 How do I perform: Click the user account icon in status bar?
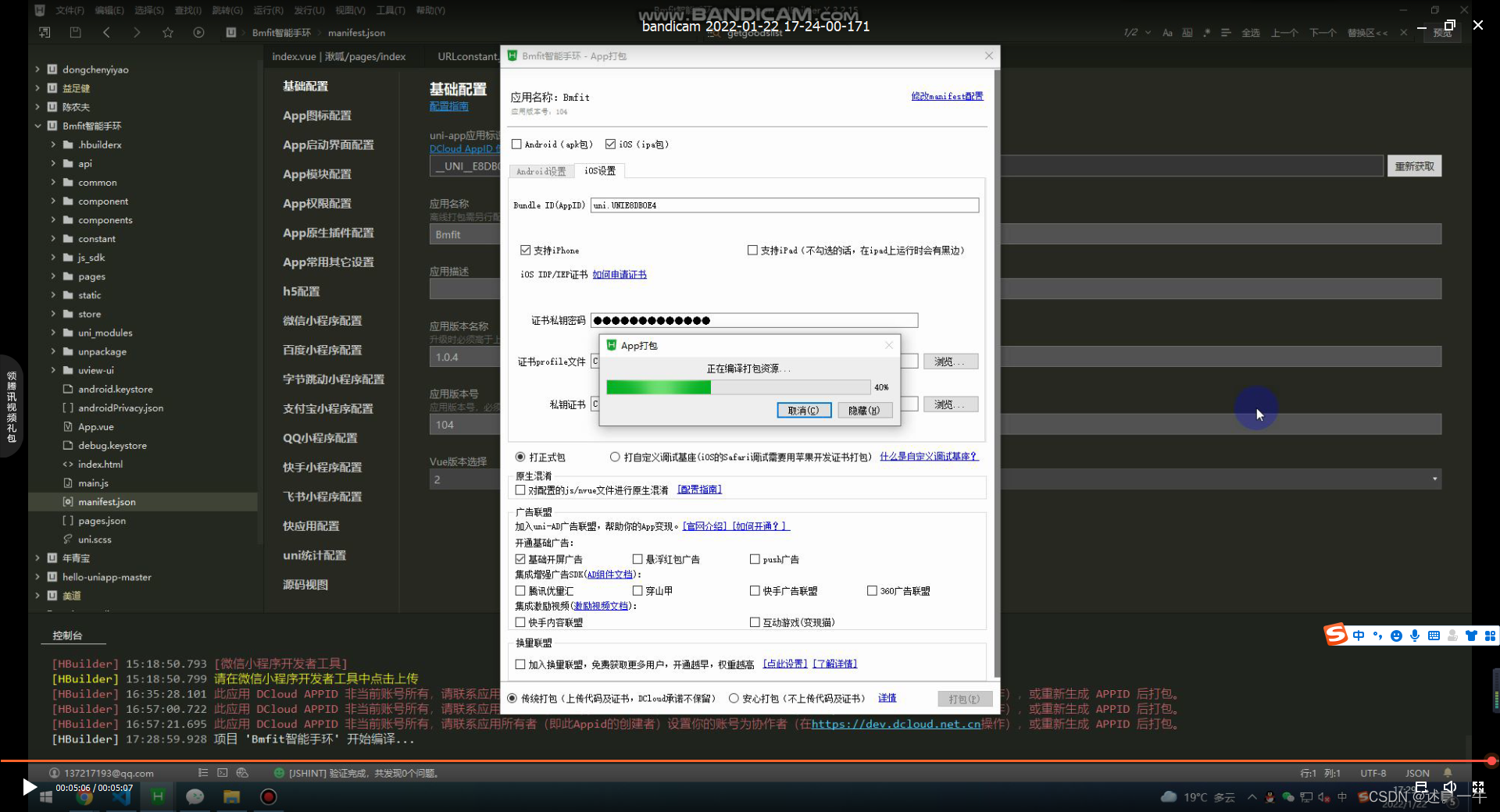54,772
